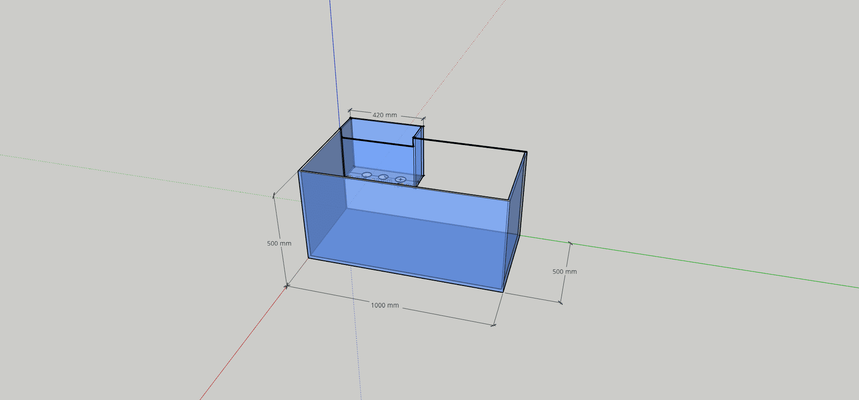Screen dimensions: 859x400
Task: Click the 500 mm height dimension on left
Action: pyautogui.click(x=279, y=243)
